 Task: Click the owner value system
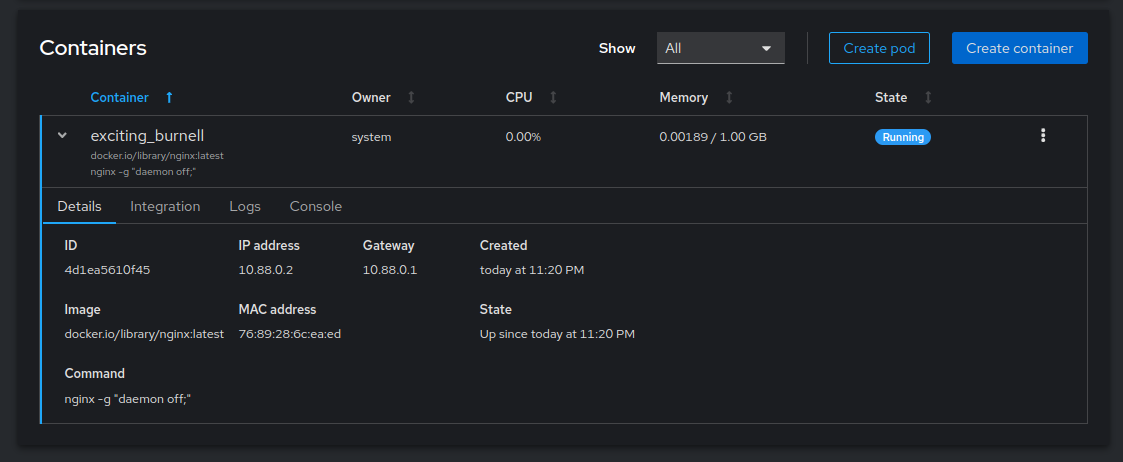[x=371, y=137]
